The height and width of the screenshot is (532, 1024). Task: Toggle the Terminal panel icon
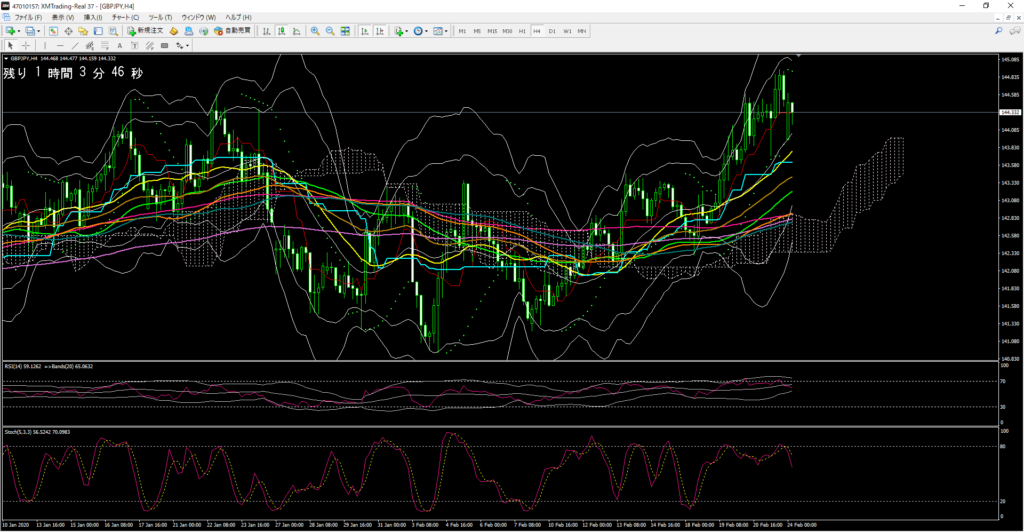tap(98, 31)
